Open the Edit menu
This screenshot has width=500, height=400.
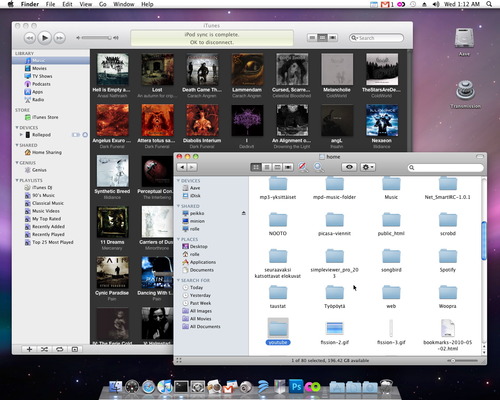pos(67,4)
